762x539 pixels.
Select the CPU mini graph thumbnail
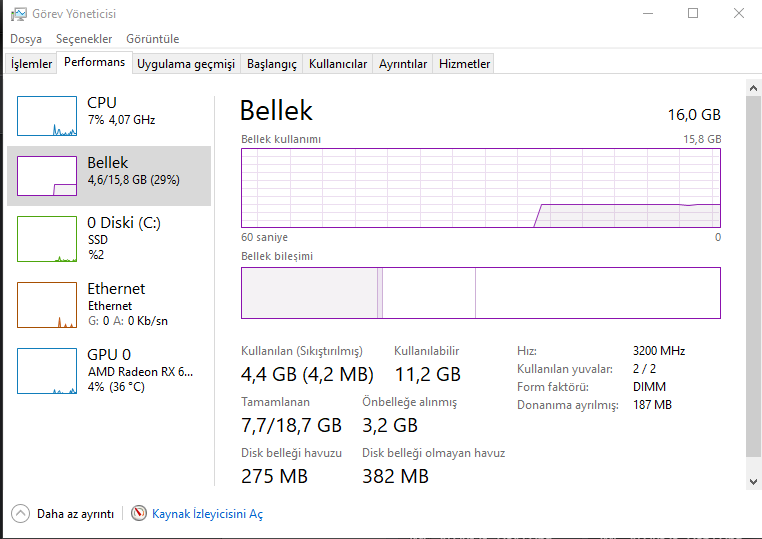pos(47,116)
